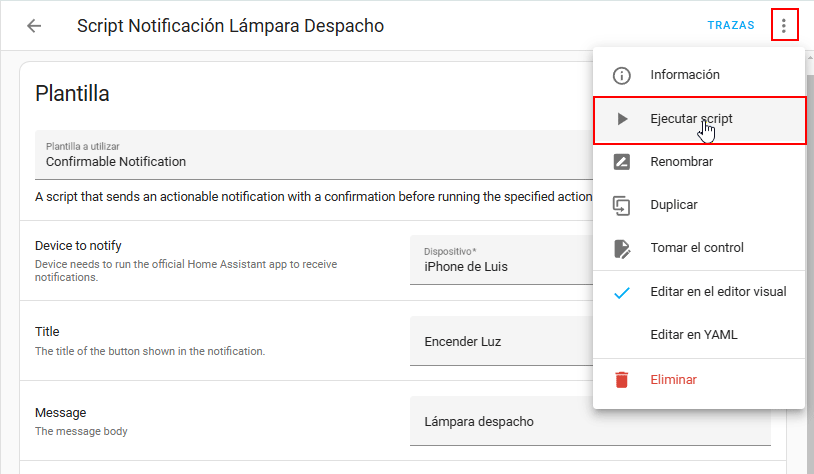Select Renombrar menu entry

point(681,162)
